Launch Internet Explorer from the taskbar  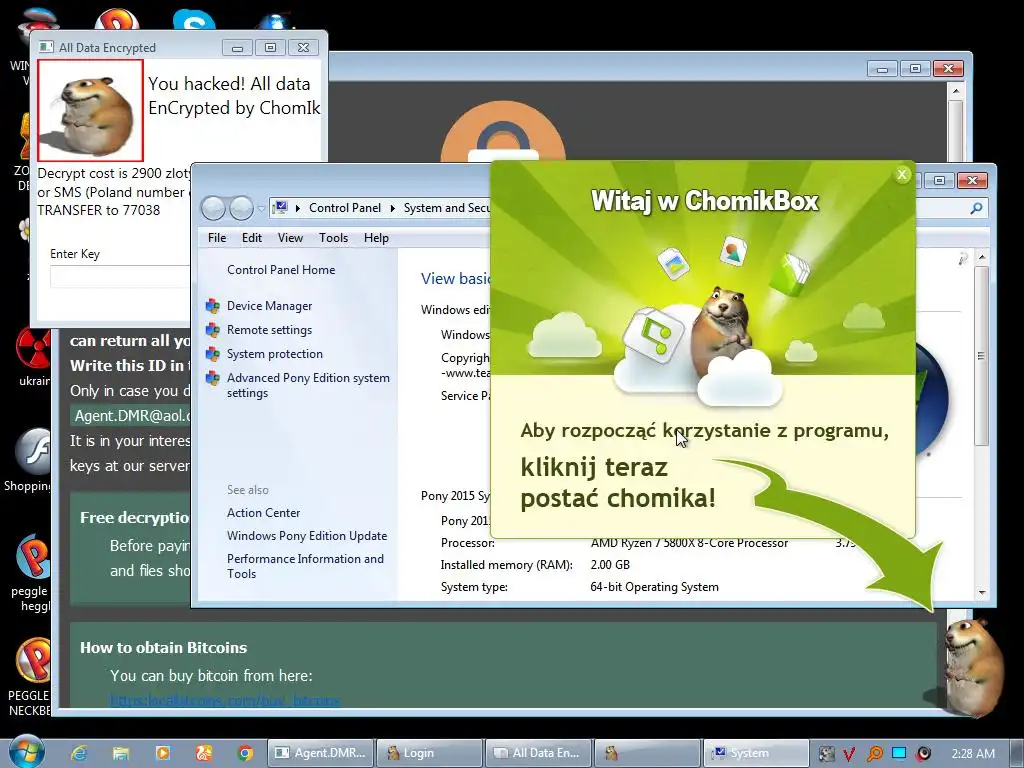80,753
